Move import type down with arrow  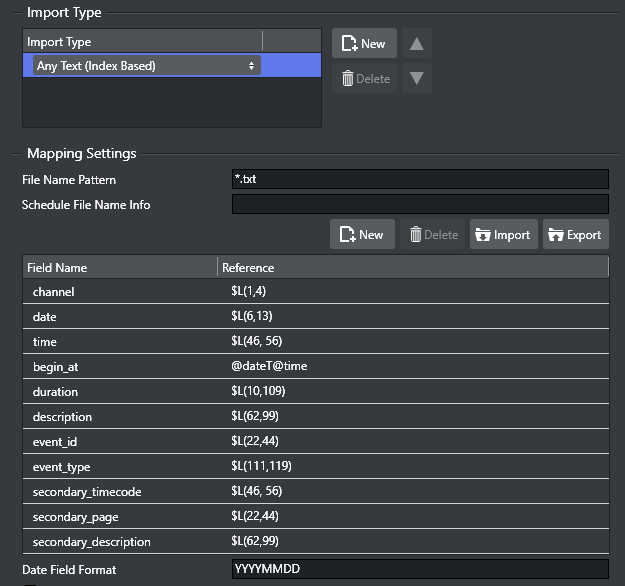tap(417, 78)
